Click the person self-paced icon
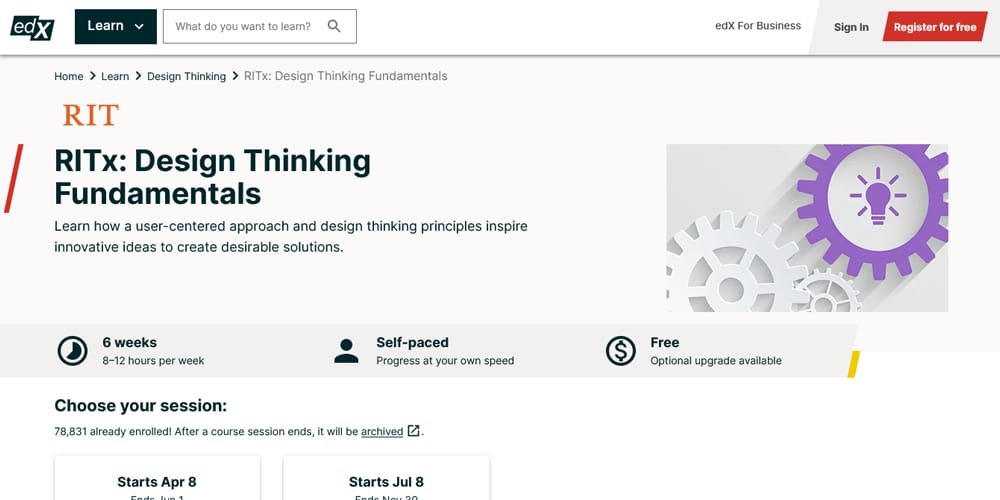Viewport: 1000px width, 500px height. [346, 351]
